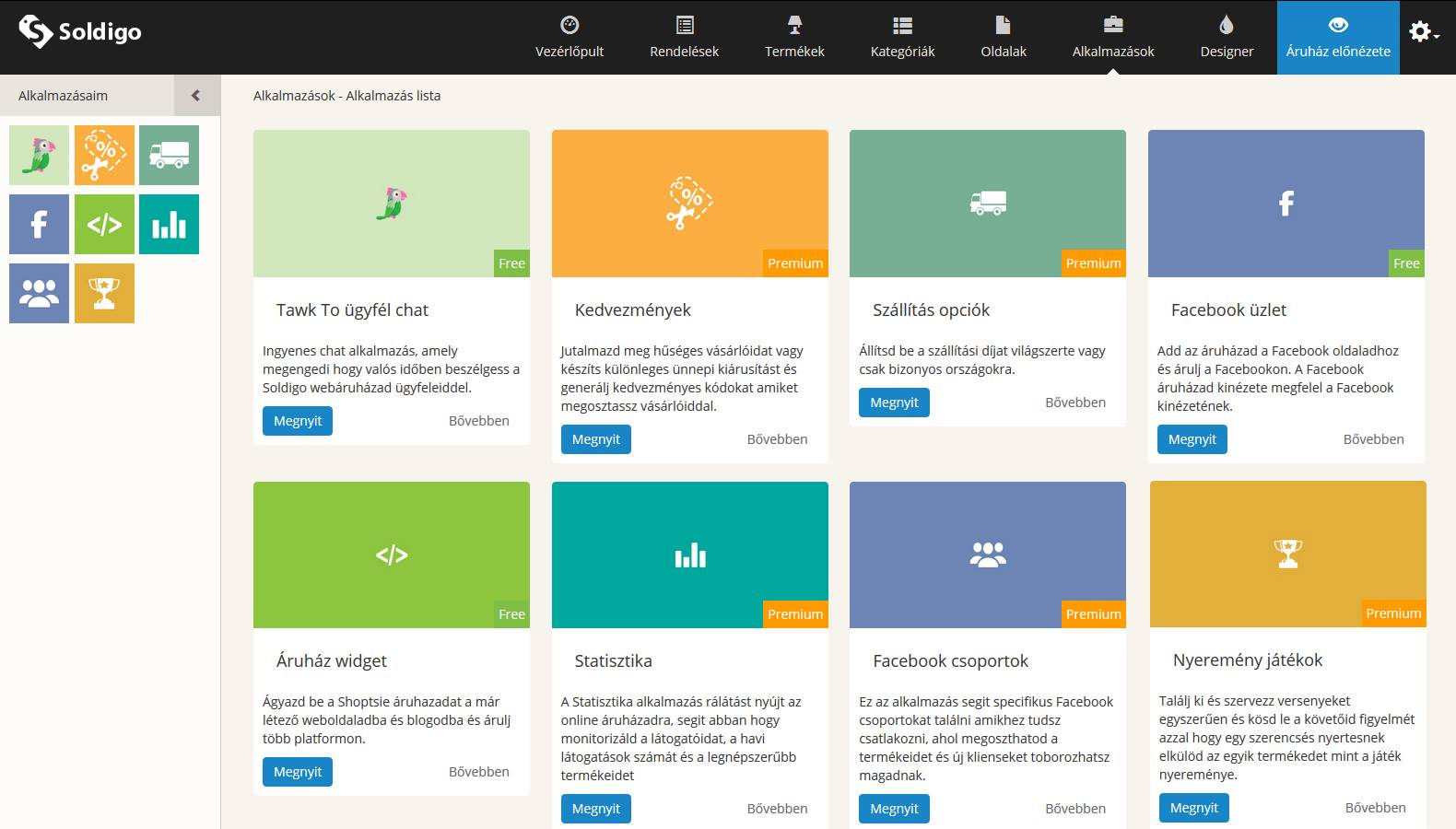Screen dimensions: 1456x829
Task: Click the Kedvezmények card coupon image
Action: click(690, 204)
